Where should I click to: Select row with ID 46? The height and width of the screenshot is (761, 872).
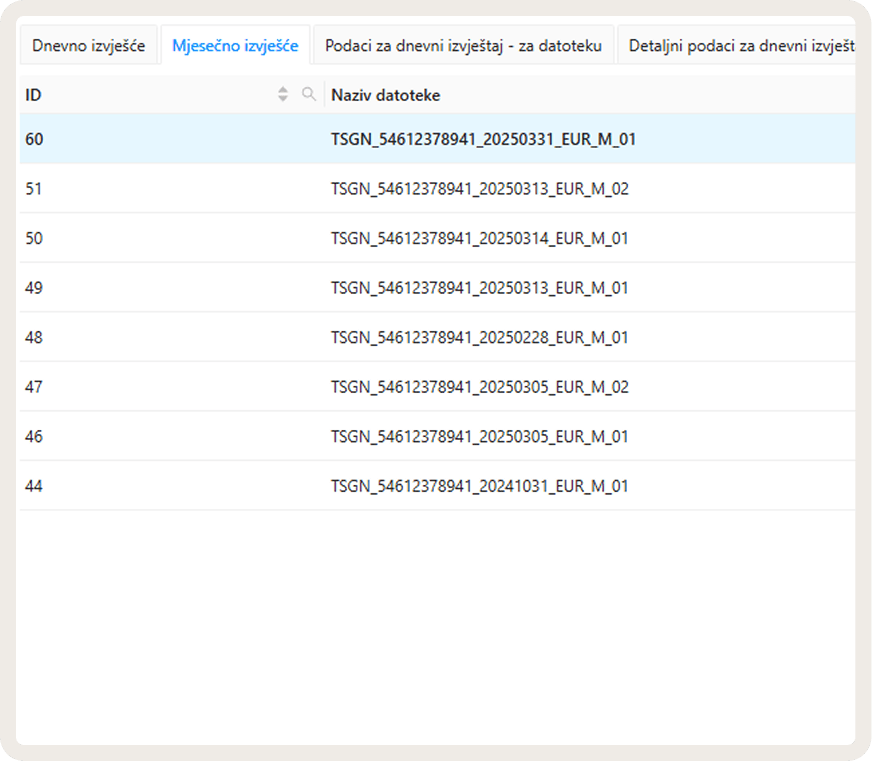click(x=438, y=436)
